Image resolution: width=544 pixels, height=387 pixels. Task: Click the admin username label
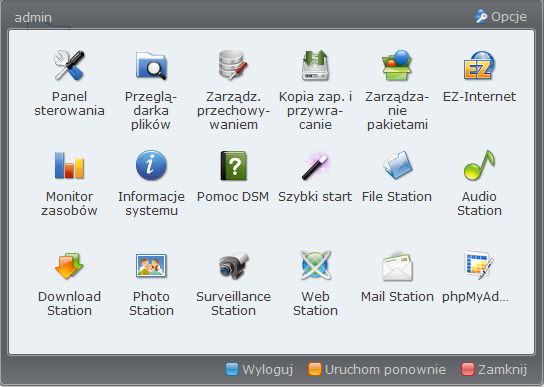[x=33, y=17]
